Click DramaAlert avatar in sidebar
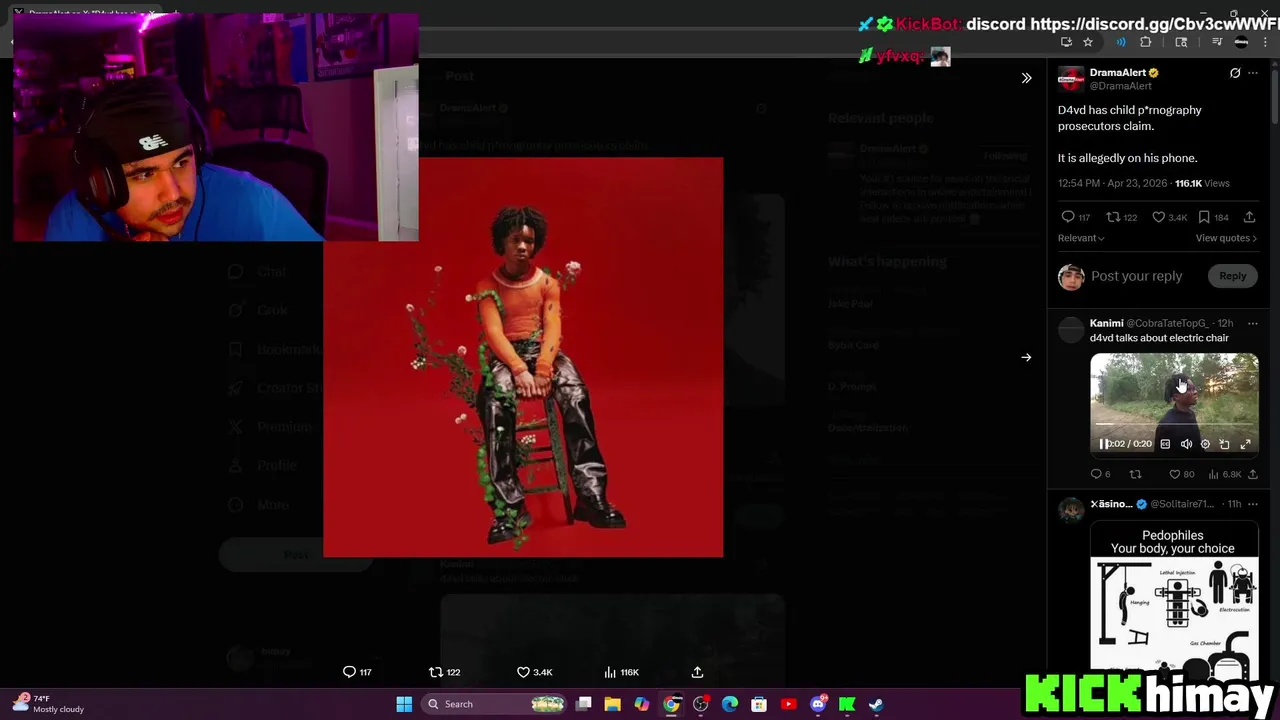The width and height of the screenshot is (1280, 720). point(1071,79)
